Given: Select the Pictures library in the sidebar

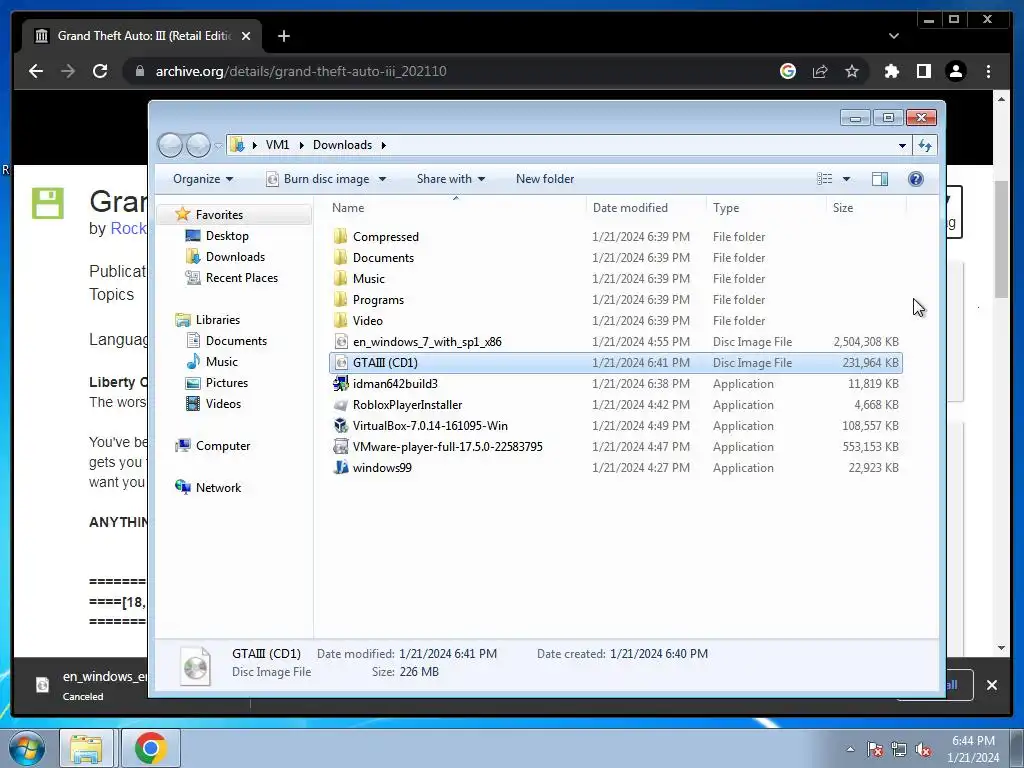Looking at the screenshot, I should pyautogui.click(x=227, y=383).
